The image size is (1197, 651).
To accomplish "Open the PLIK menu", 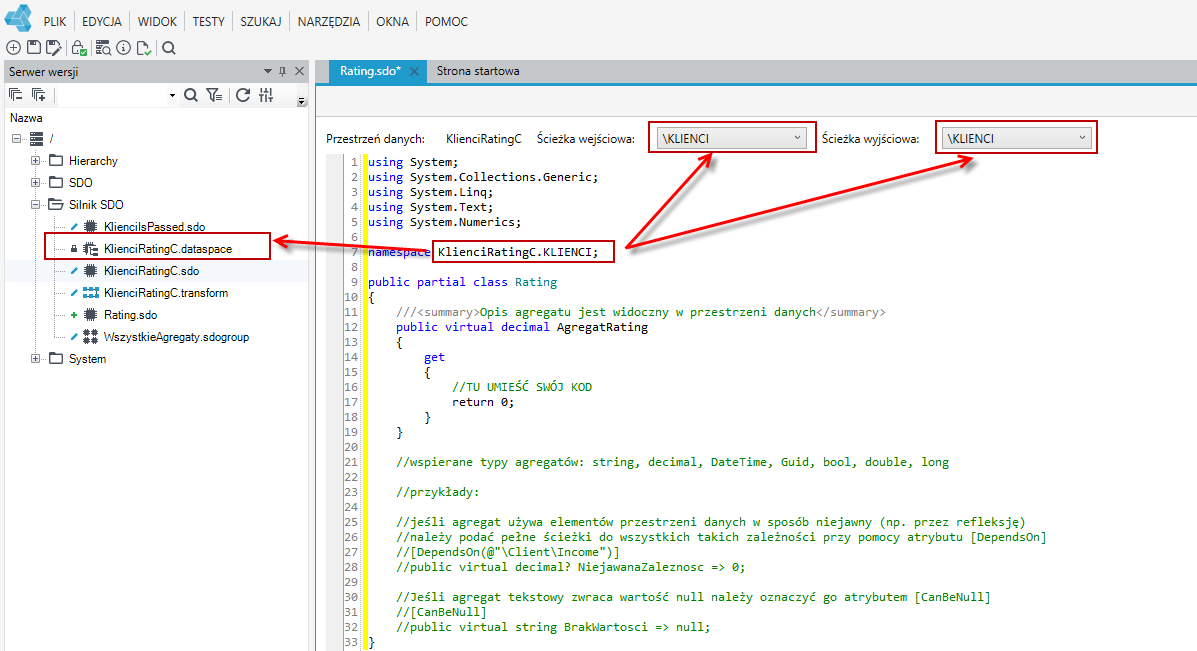I will tap(55, 21).
